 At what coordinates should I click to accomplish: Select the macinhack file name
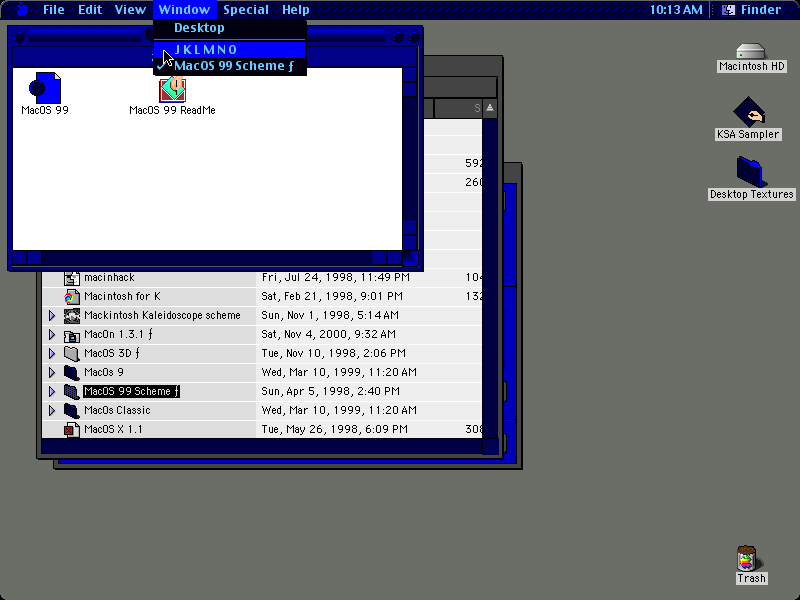coord(109,278)
